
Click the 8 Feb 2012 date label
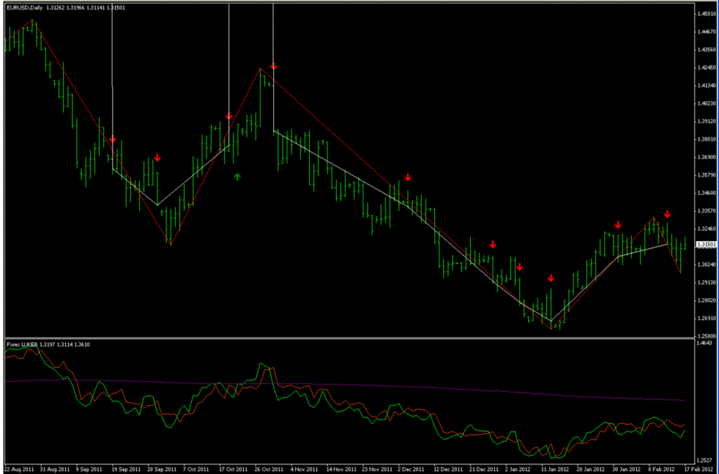click(x=663, y=469)
